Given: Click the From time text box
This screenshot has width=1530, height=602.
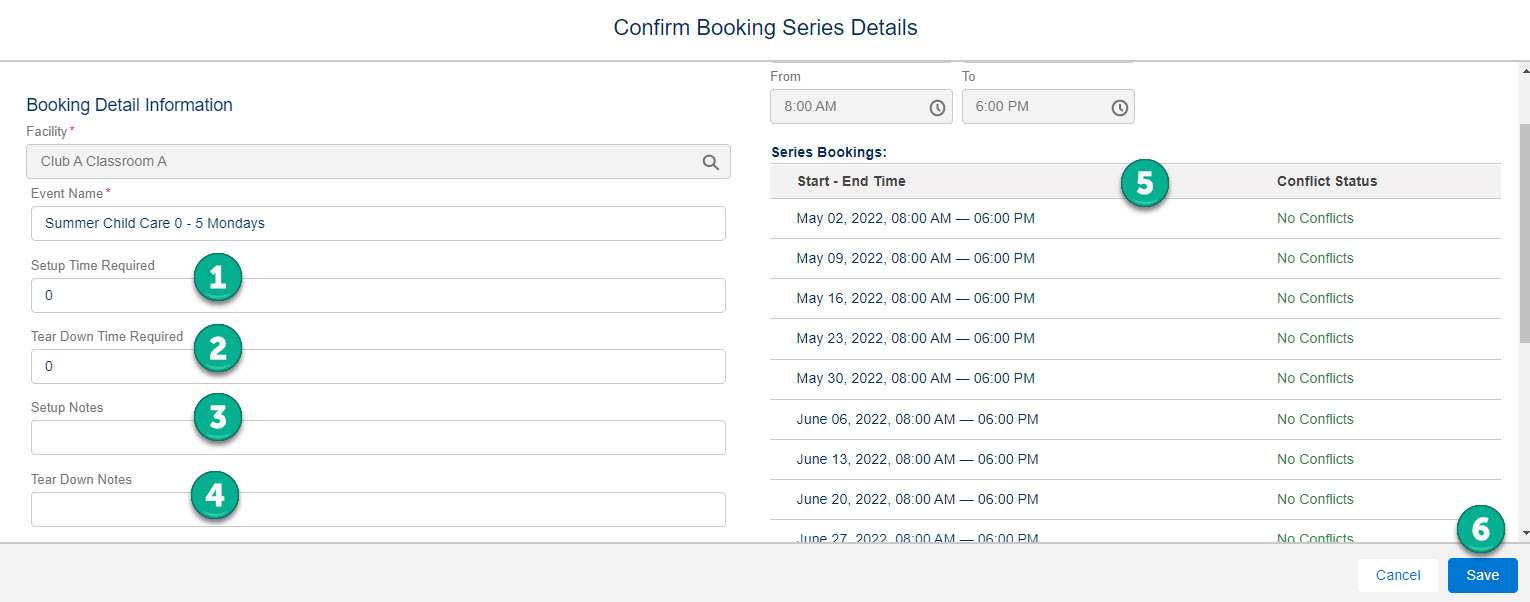Looking at the screenshot, I should tap(860, 106).
